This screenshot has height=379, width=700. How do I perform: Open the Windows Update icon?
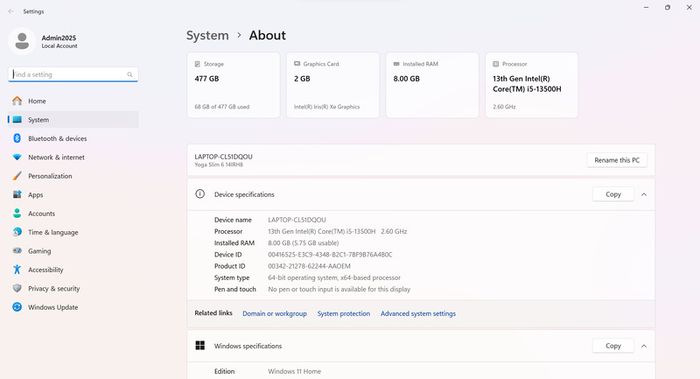point(17,307)
